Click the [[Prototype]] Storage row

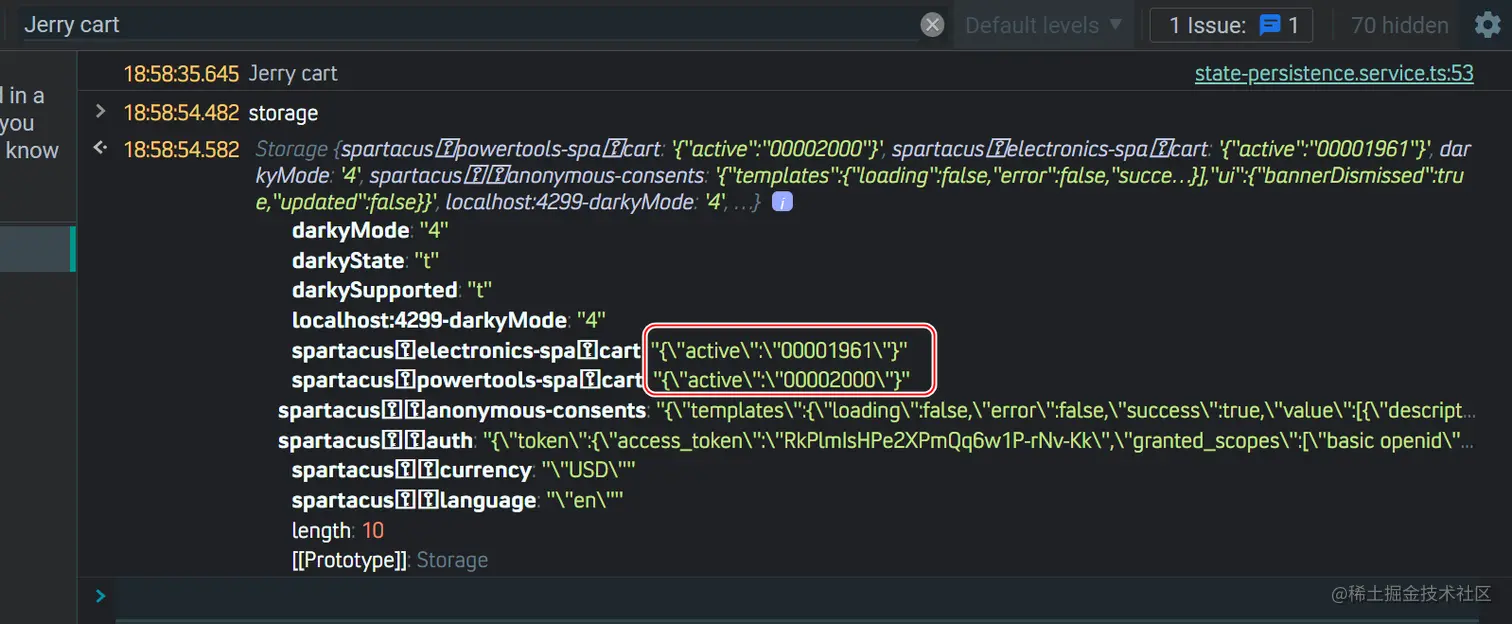(390, 560)
